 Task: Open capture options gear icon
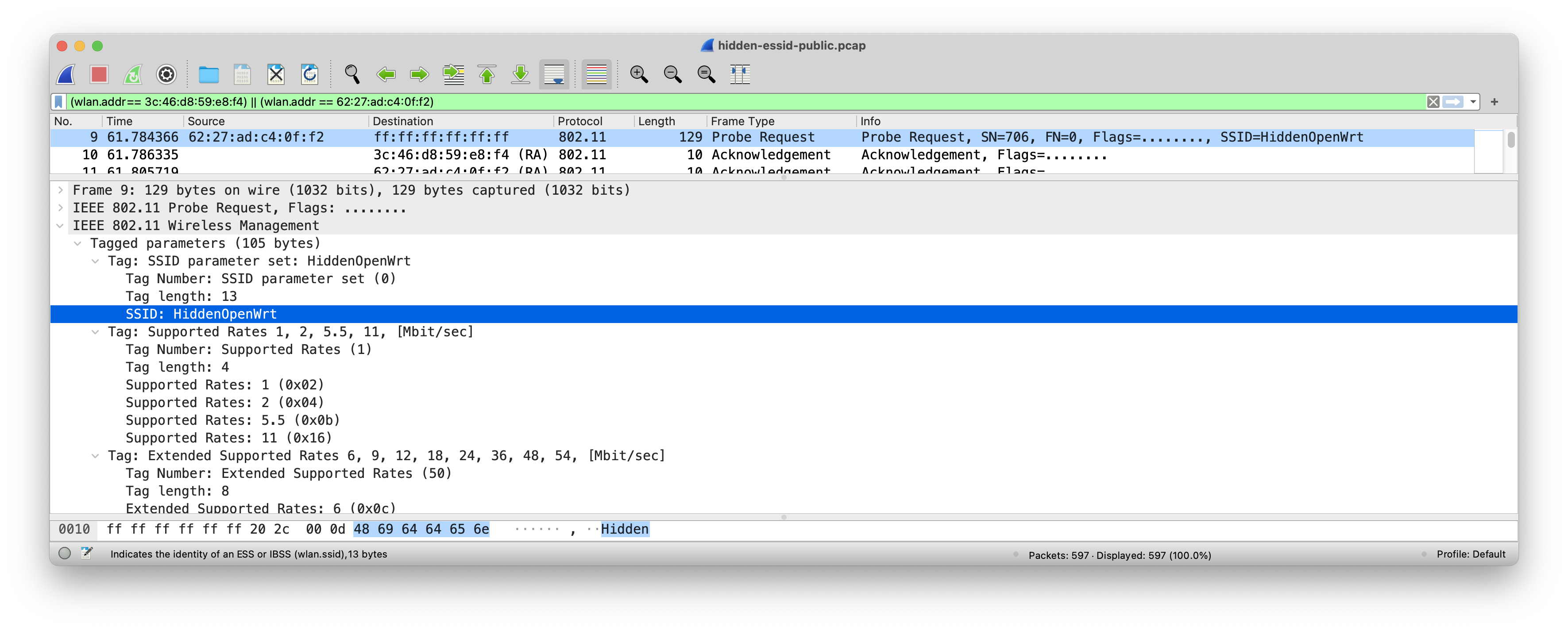coord(166,74)
